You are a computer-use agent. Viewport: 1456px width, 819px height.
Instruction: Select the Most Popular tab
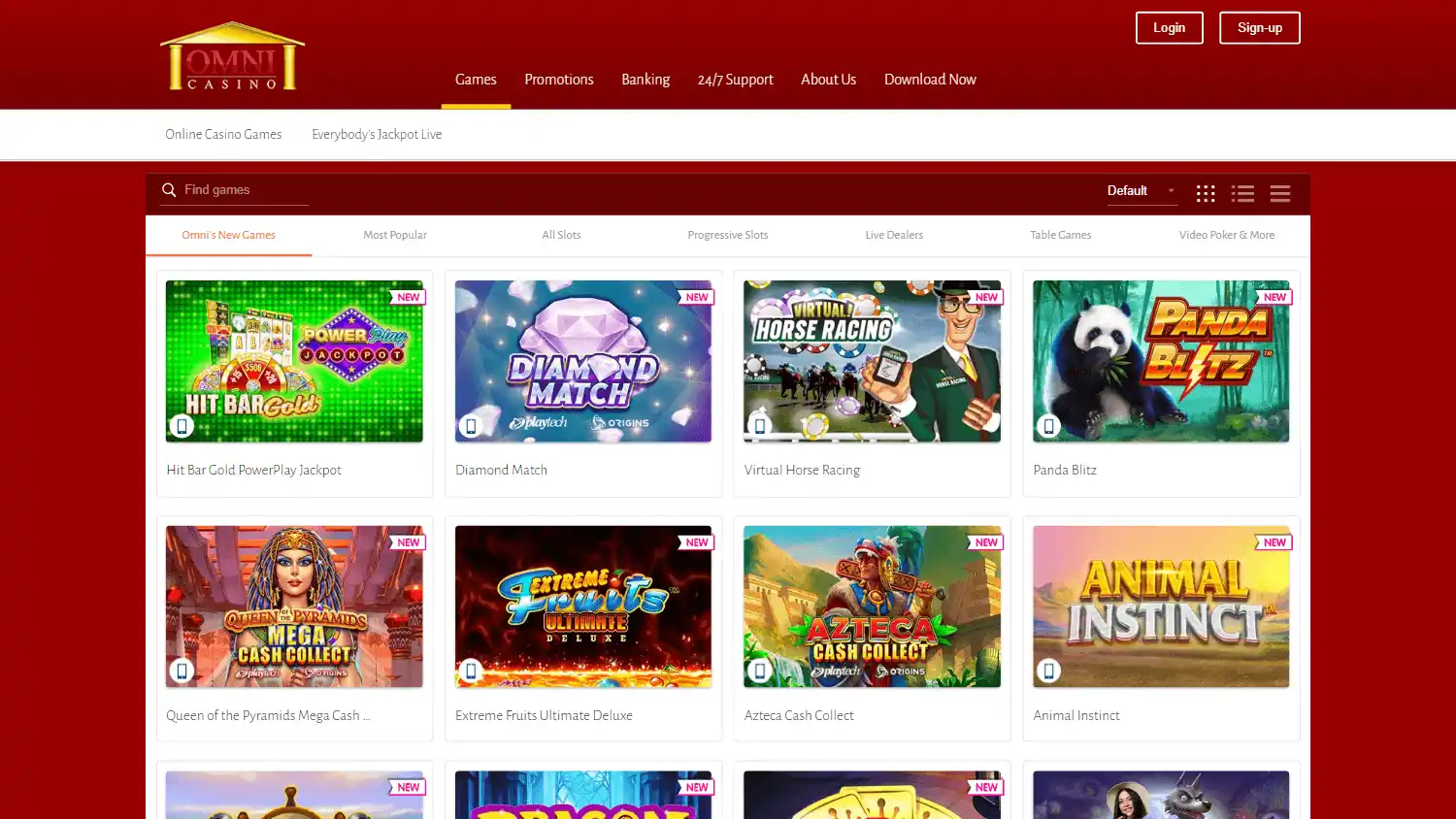[x=395, y=235]
